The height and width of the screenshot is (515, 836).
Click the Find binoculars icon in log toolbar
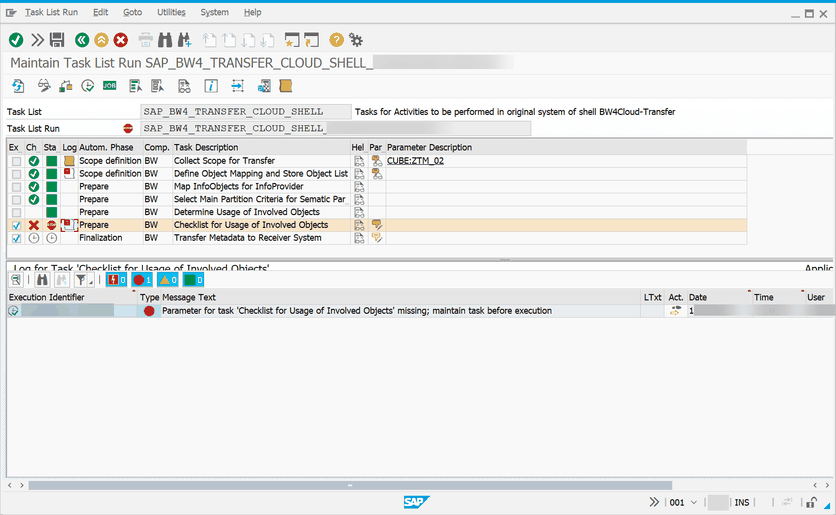click(42, 280)
